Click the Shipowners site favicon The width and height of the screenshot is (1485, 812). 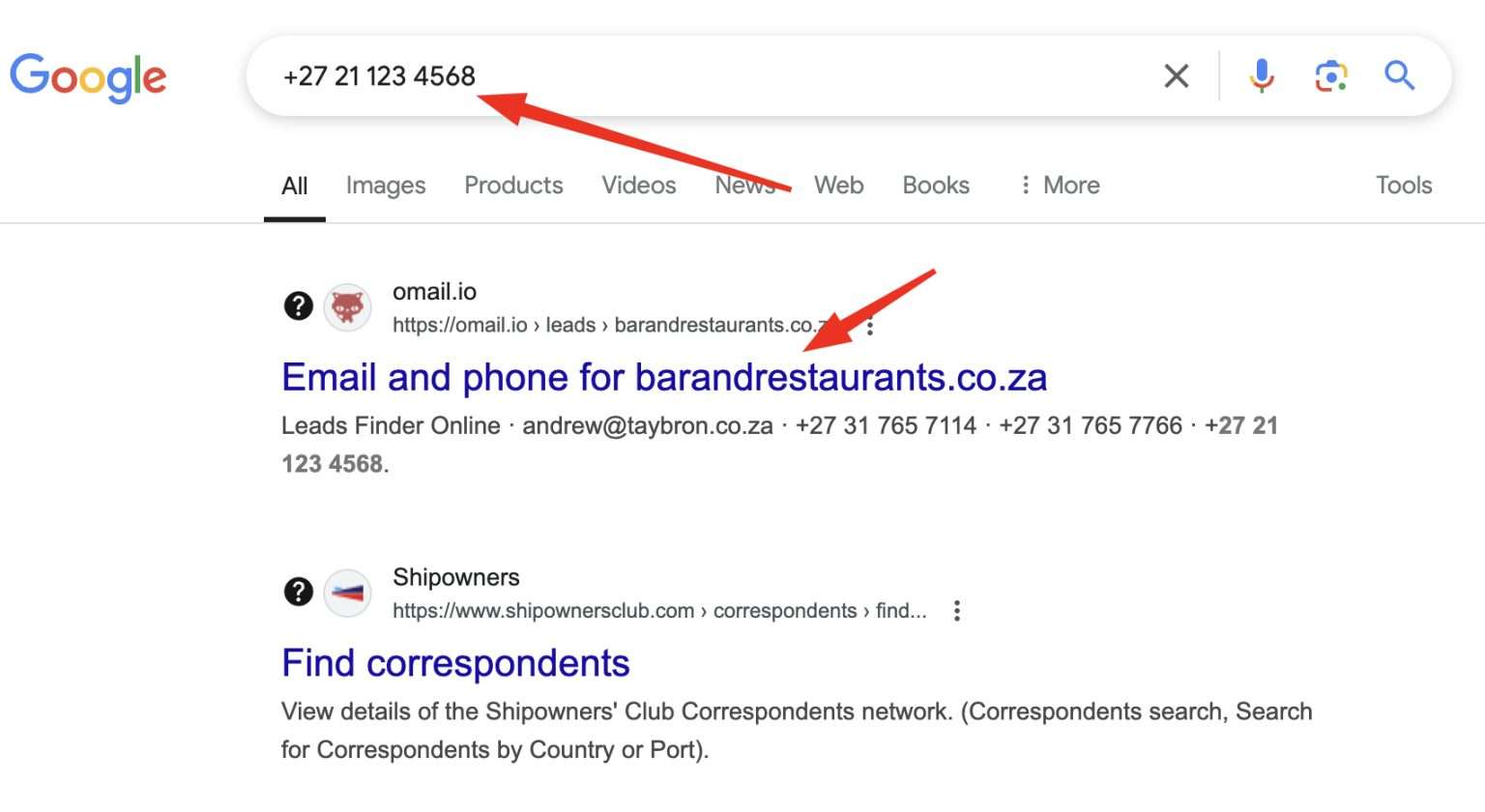click(347, 593)
